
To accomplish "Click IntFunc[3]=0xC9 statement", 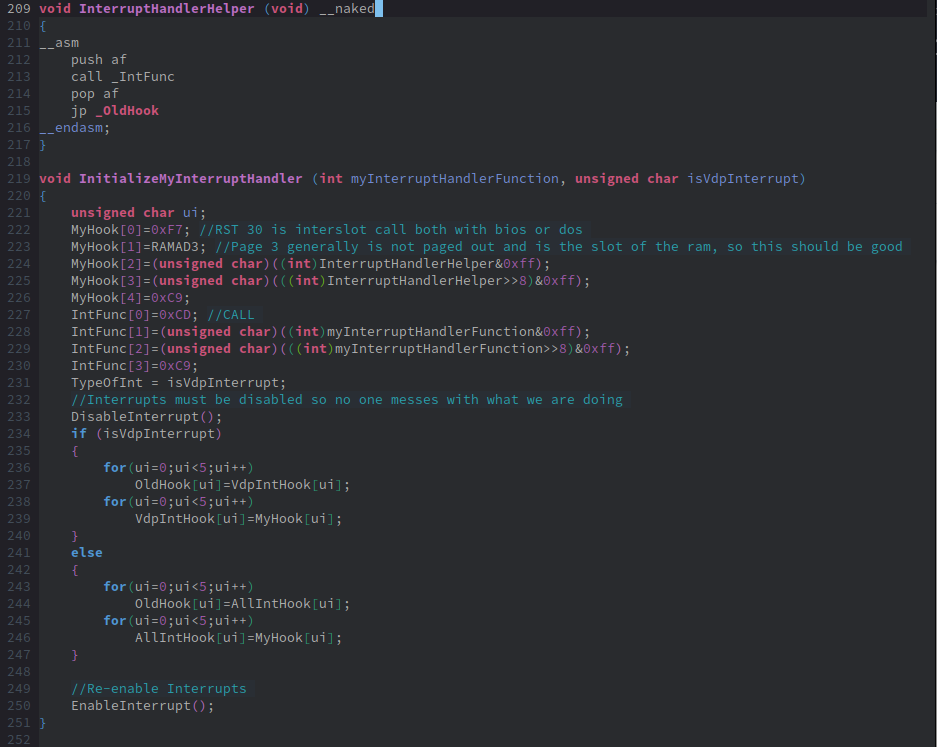I will click(134, 366).
